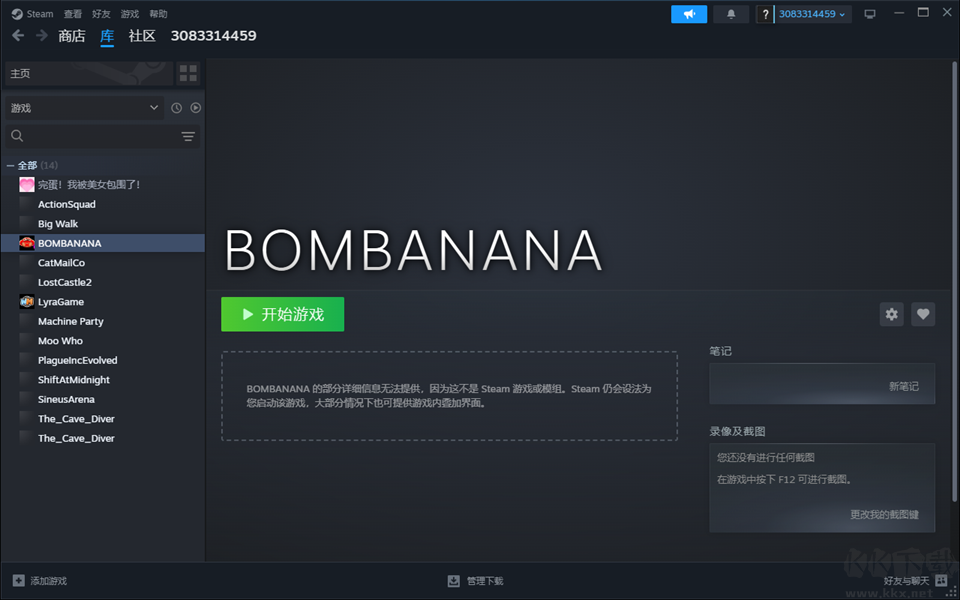Open advanced filter options icon
The image size is (960, 600).
click(x=188, y=137)
